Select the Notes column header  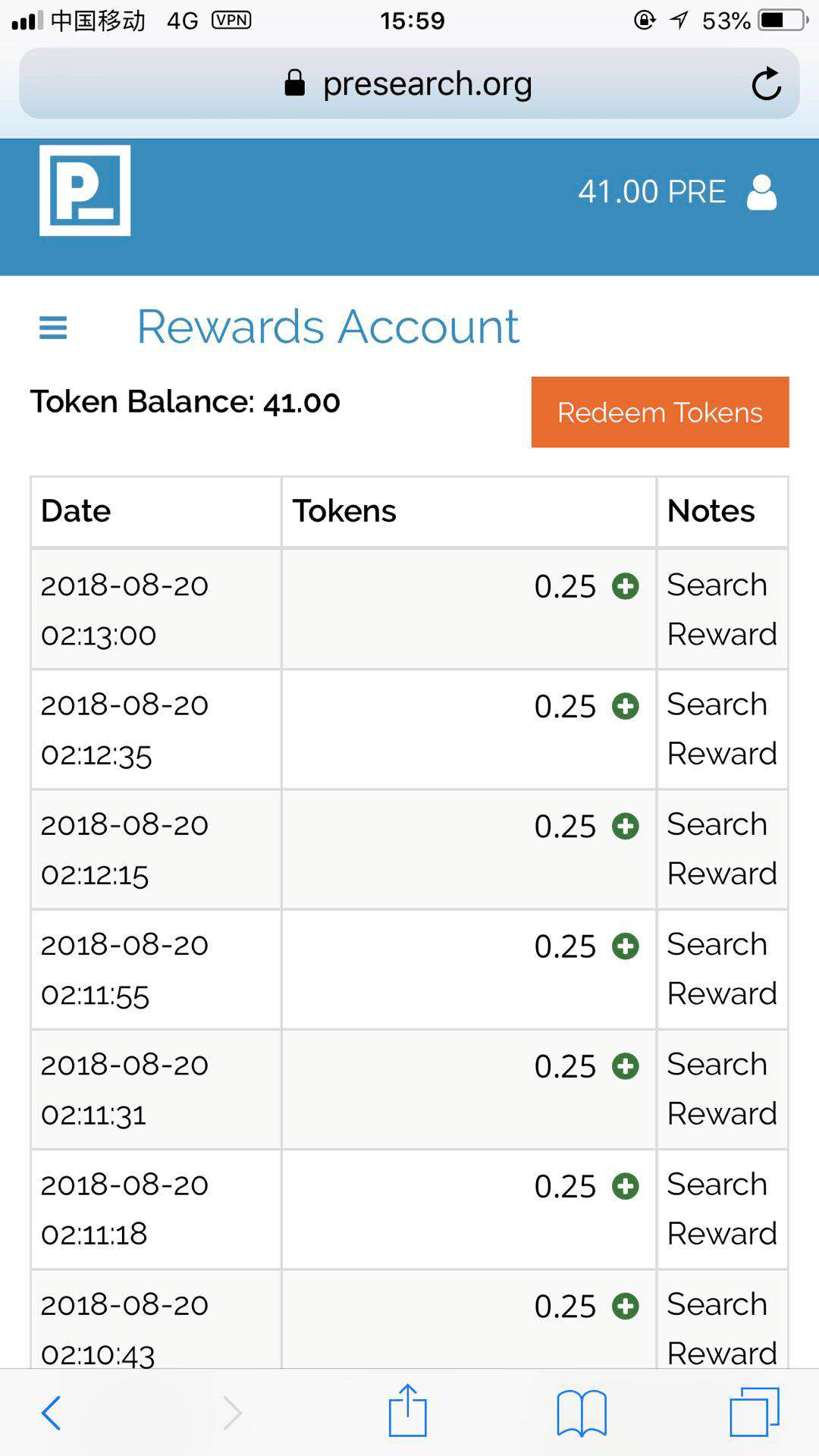pos(722,511)
